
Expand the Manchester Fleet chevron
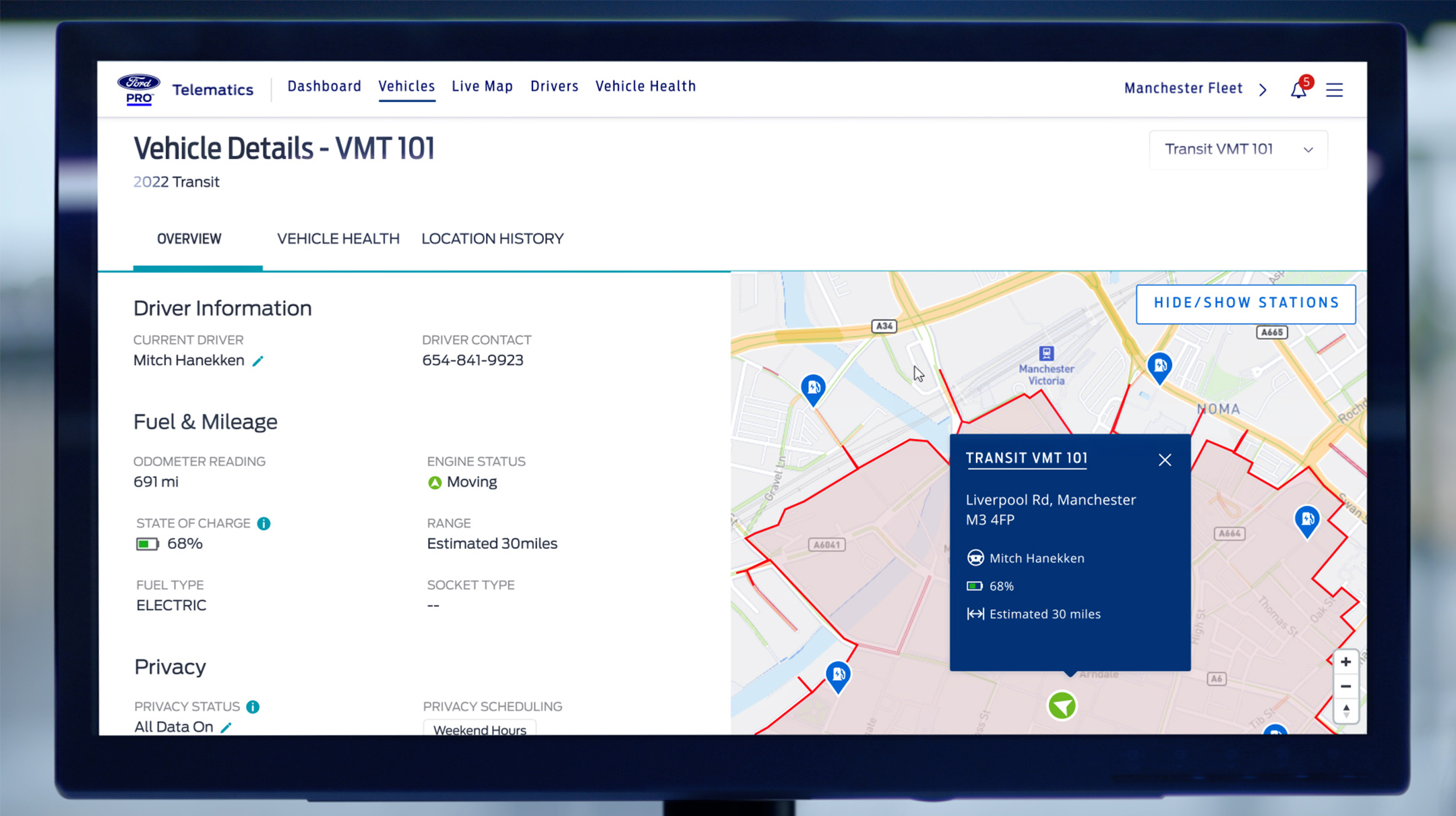[1263, 89]
